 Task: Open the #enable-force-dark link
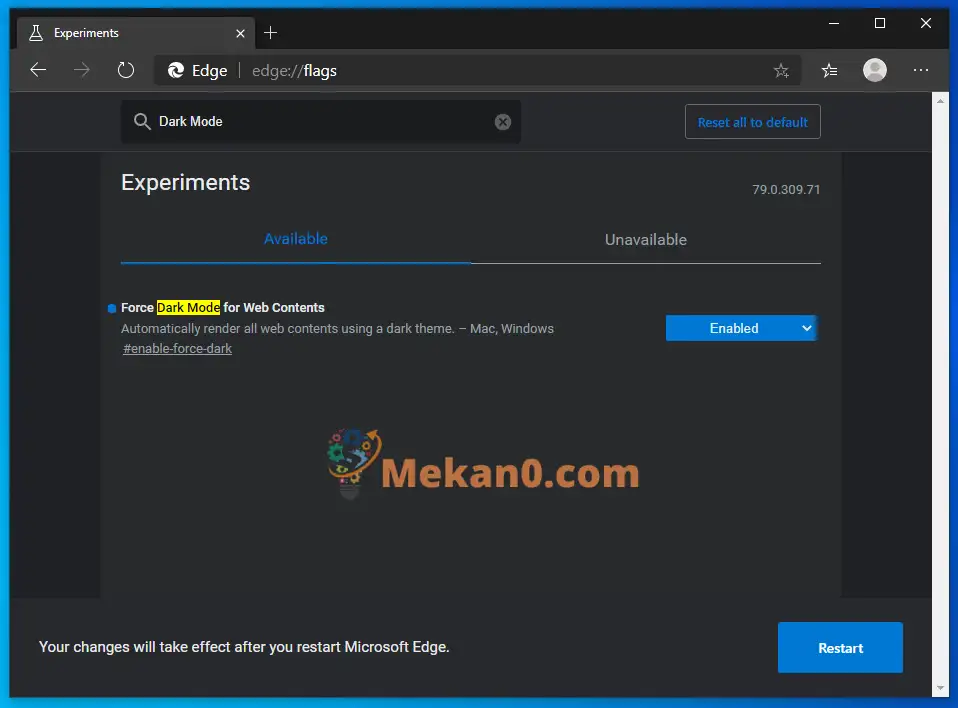(177, 349)
